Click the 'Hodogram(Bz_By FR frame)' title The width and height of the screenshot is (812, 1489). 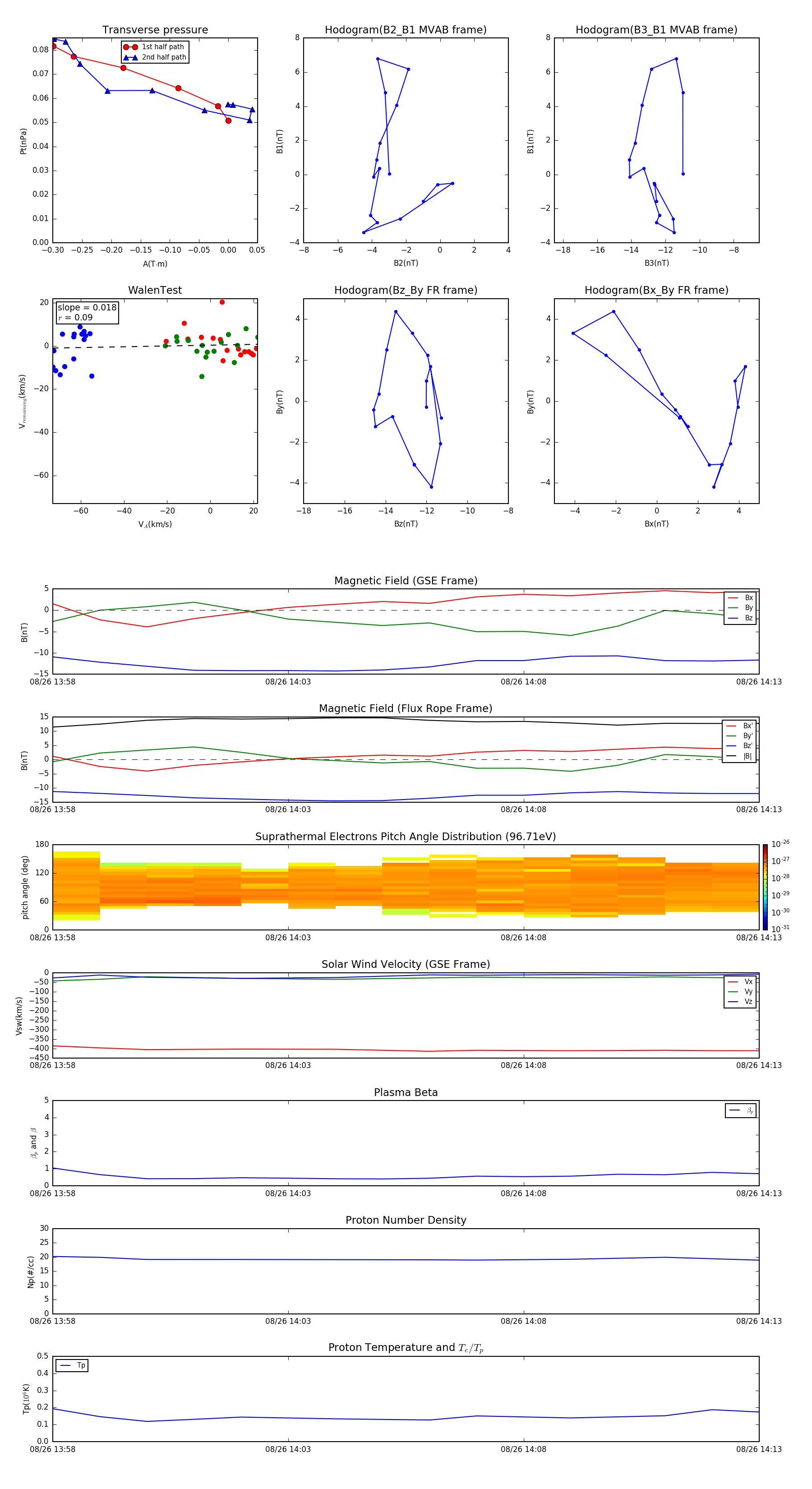pos(406,290)
